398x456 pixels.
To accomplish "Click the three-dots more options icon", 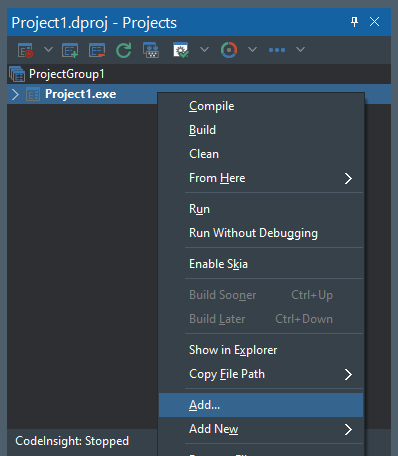I will pos(277,50).
